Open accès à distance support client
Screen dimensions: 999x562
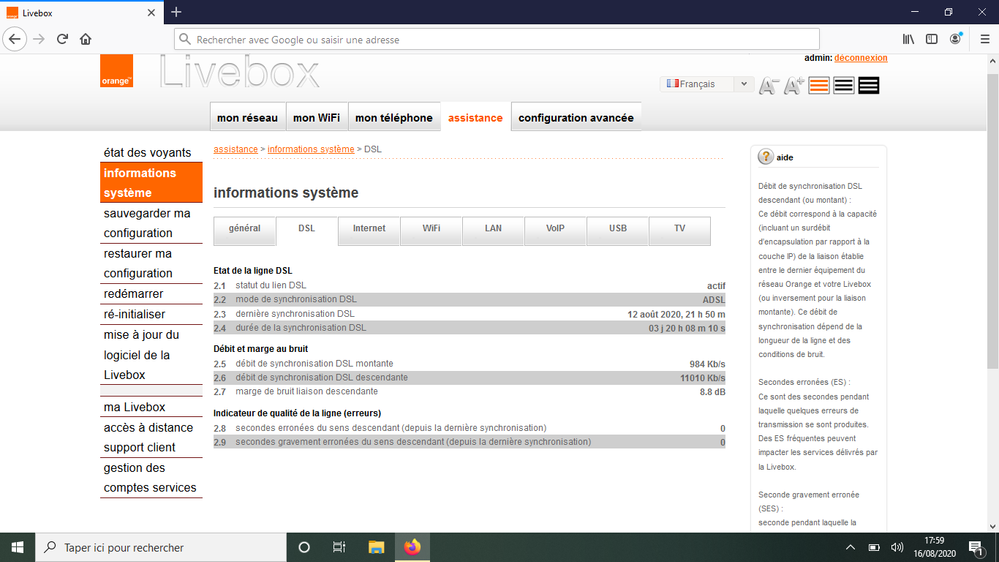tap(148, 437)
